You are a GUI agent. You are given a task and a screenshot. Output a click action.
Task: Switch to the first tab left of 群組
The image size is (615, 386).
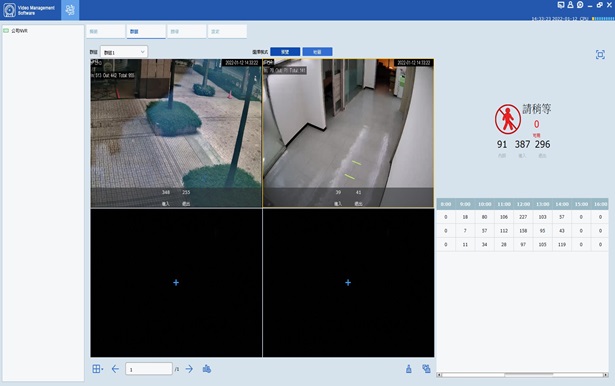[x=105, y=31]
